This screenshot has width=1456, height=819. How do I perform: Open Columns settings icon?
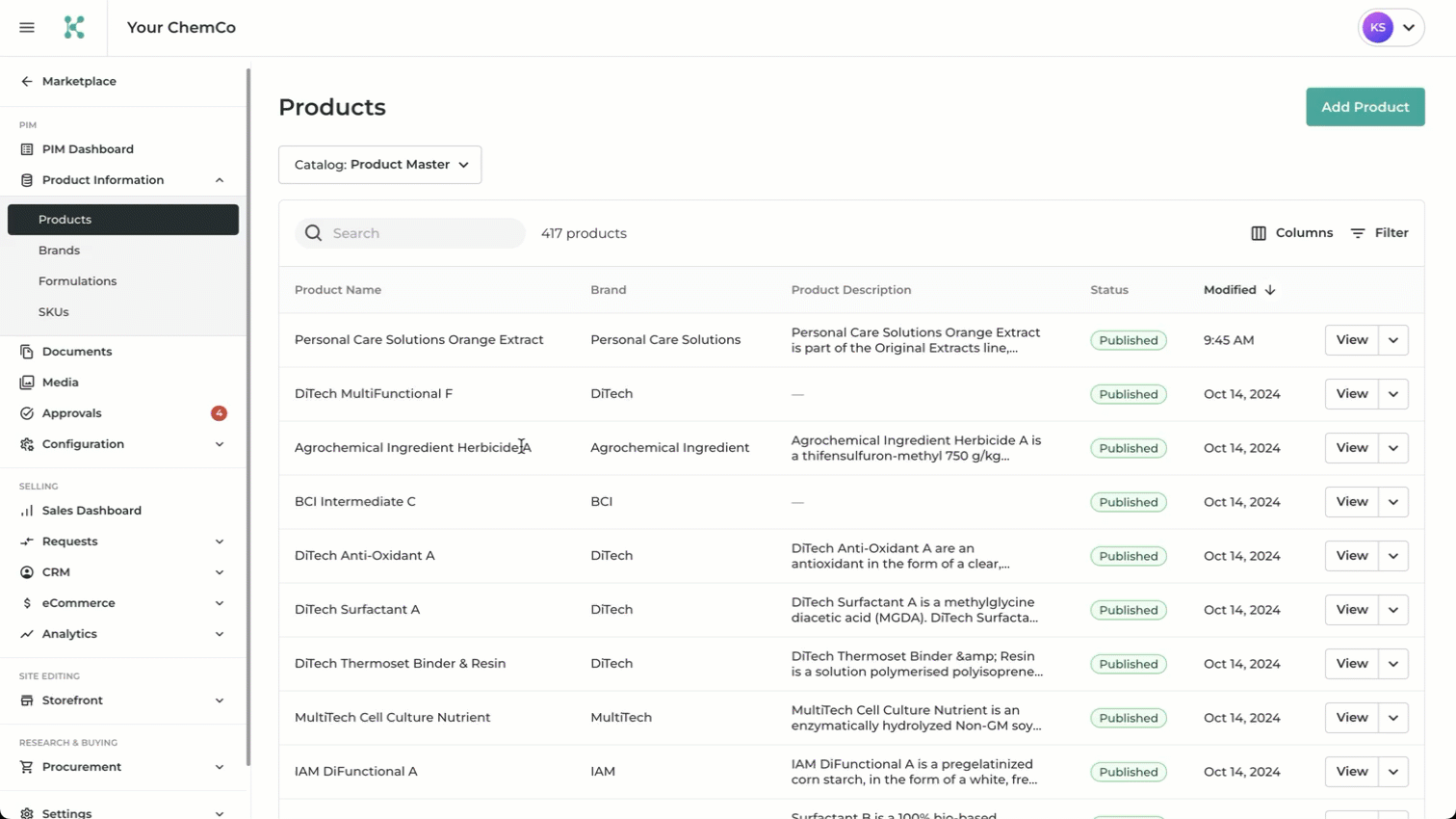pos(1259,233)
